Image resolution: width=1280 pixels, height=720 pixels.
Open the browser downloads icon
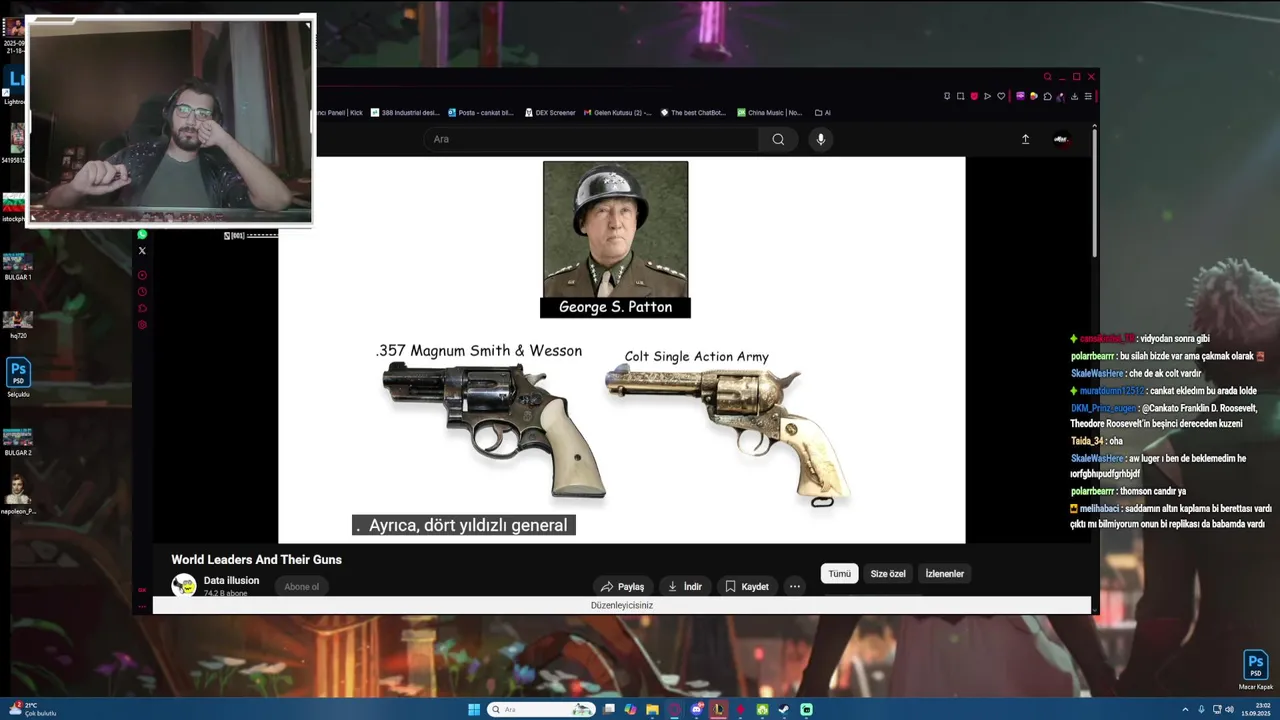click(x=1074, y=96)
